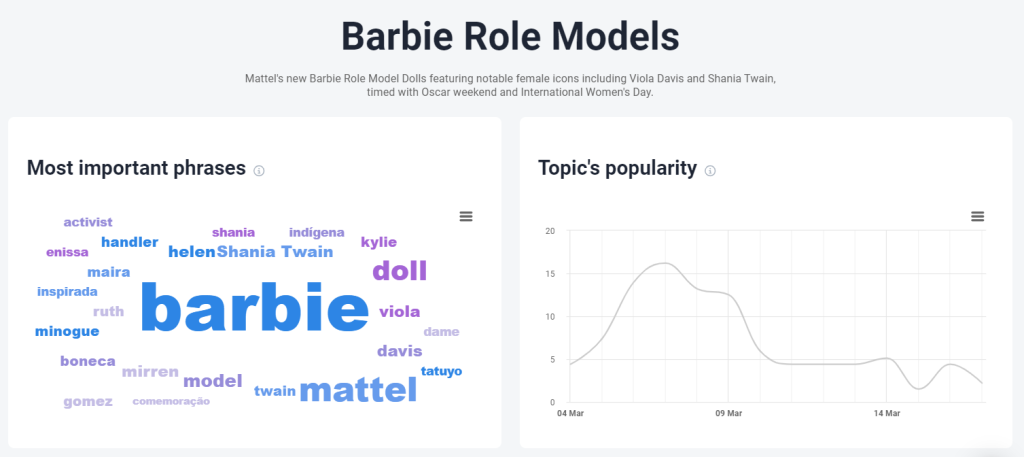The height and width of the screenshot is (457, 1024).
Task: Click the word 'mattel' in the cloud
Action: point(358,390)
